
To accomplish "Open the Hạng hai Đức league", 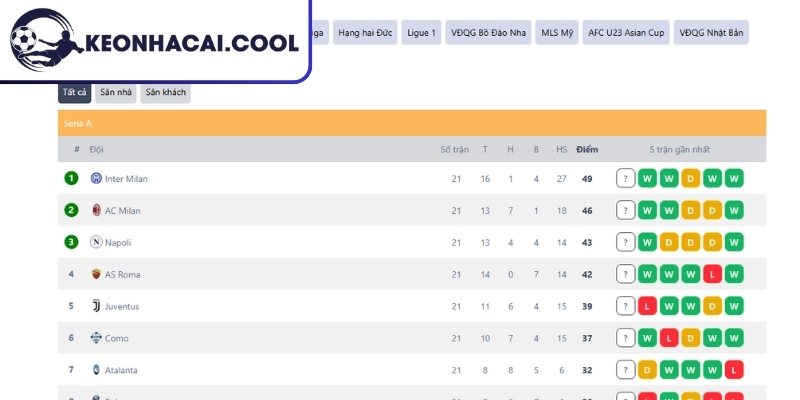I will [x=365, y=33].
